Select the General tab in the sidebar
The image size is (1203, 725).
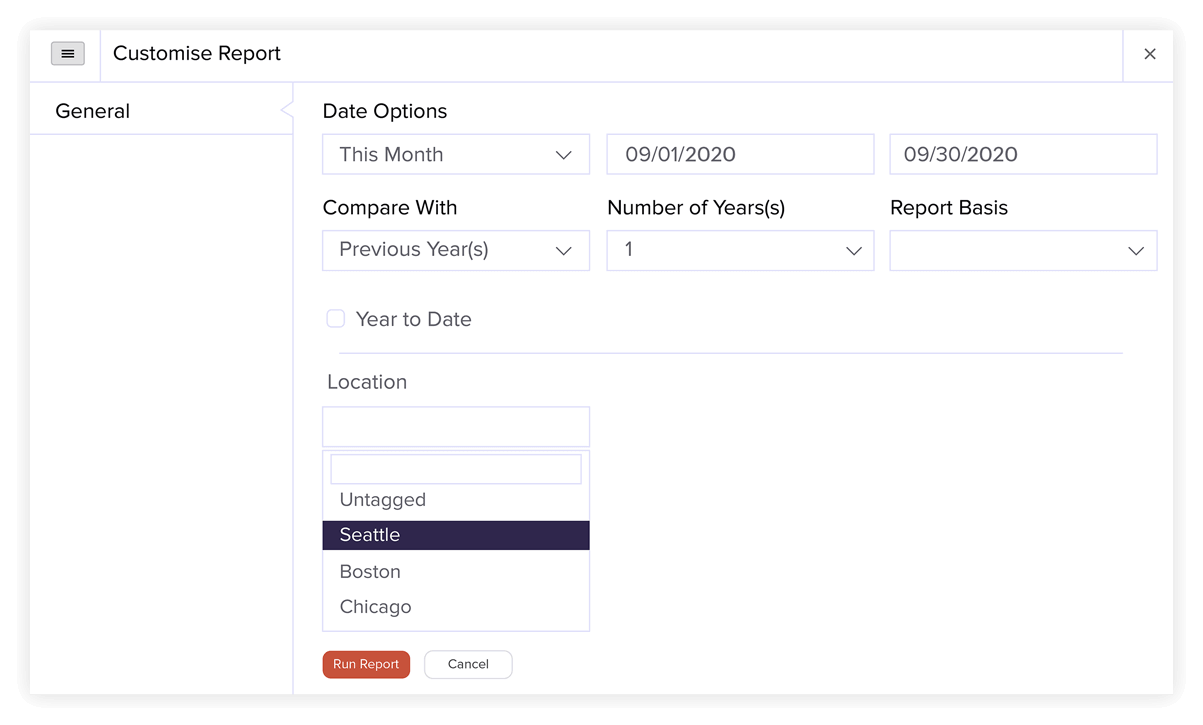[92, 110]
